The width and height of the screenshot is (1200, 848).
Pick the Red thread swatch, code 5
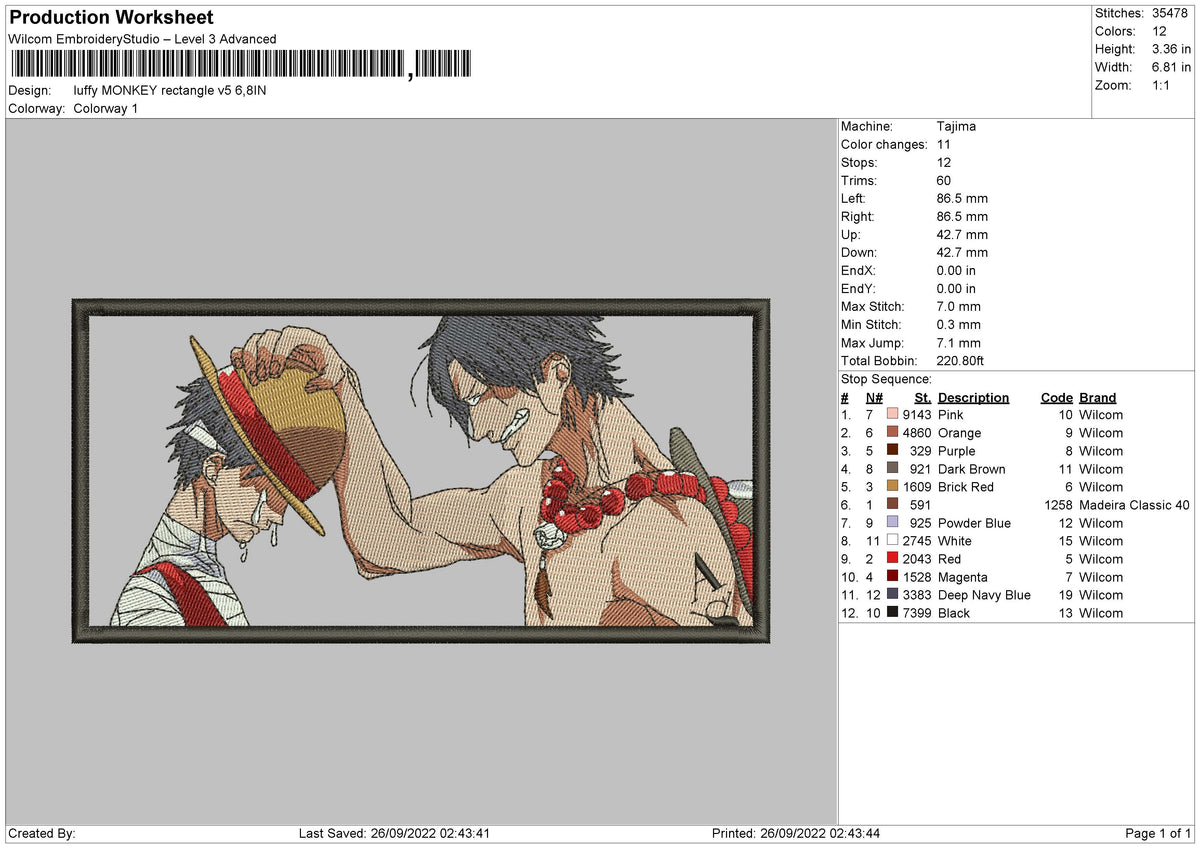point(892,559)
